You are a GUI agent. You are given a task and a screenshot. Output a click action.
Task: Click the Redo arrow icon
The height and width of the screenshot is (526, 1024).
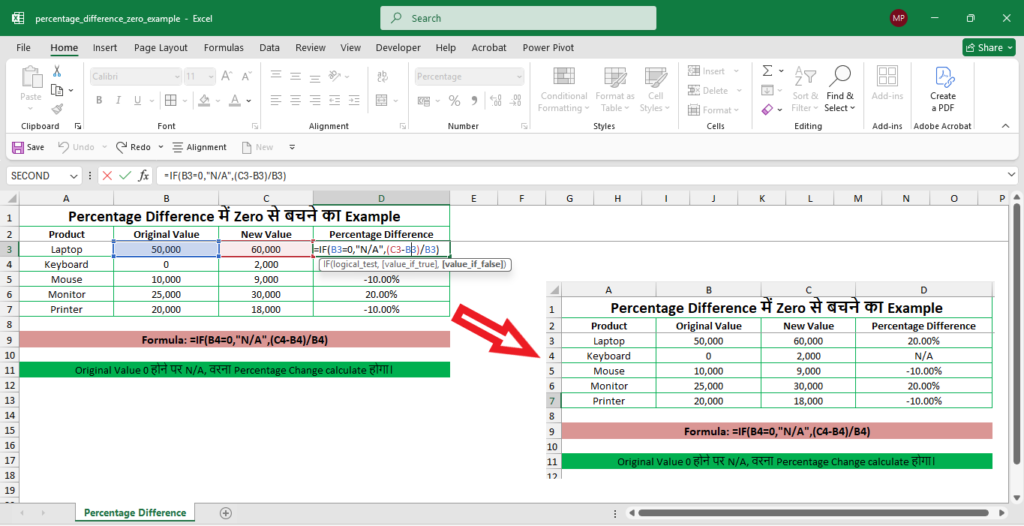pos(121,147)
